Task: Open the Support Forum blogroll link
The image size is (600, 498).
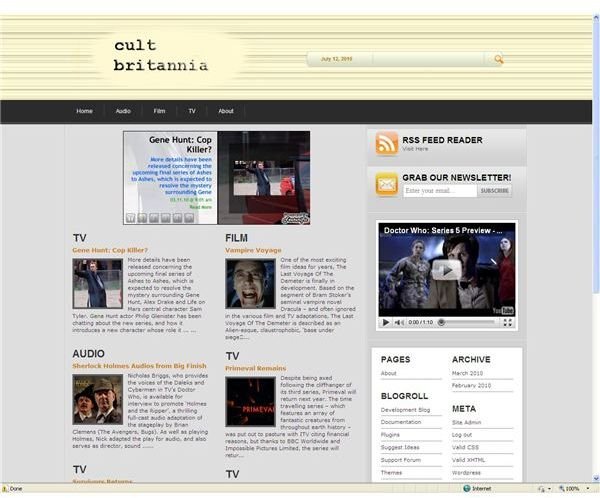Action: [401, 460]
